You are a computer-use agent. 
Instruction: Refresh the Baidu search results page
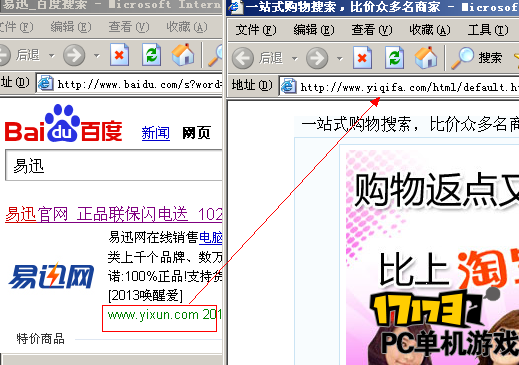tap(151, 55)
